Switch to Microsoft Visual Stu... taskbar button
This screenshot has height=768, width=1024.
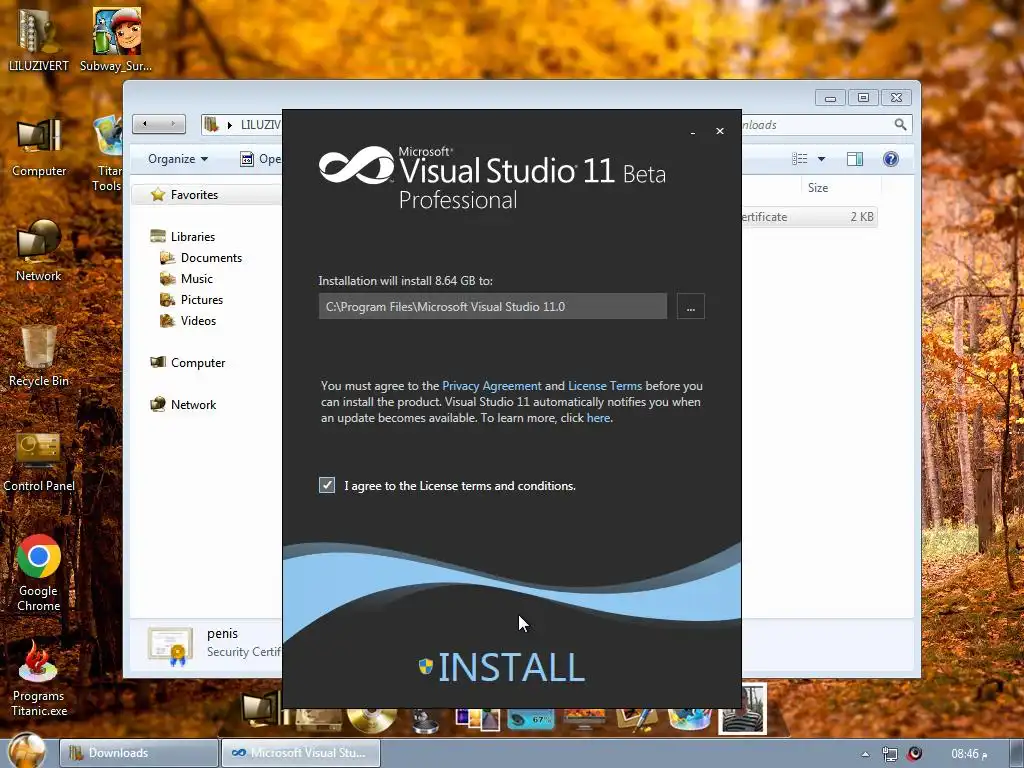[x=300, y=753]
